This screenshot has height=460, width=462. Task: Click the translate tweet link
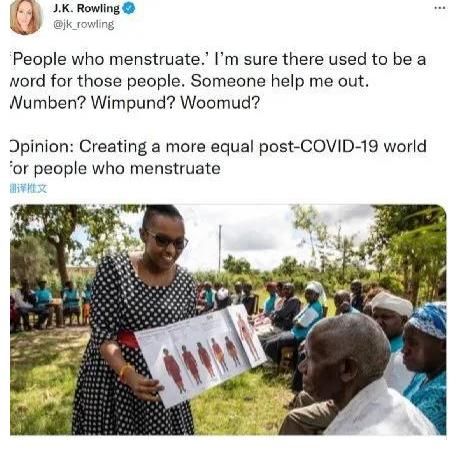[29, 189]
